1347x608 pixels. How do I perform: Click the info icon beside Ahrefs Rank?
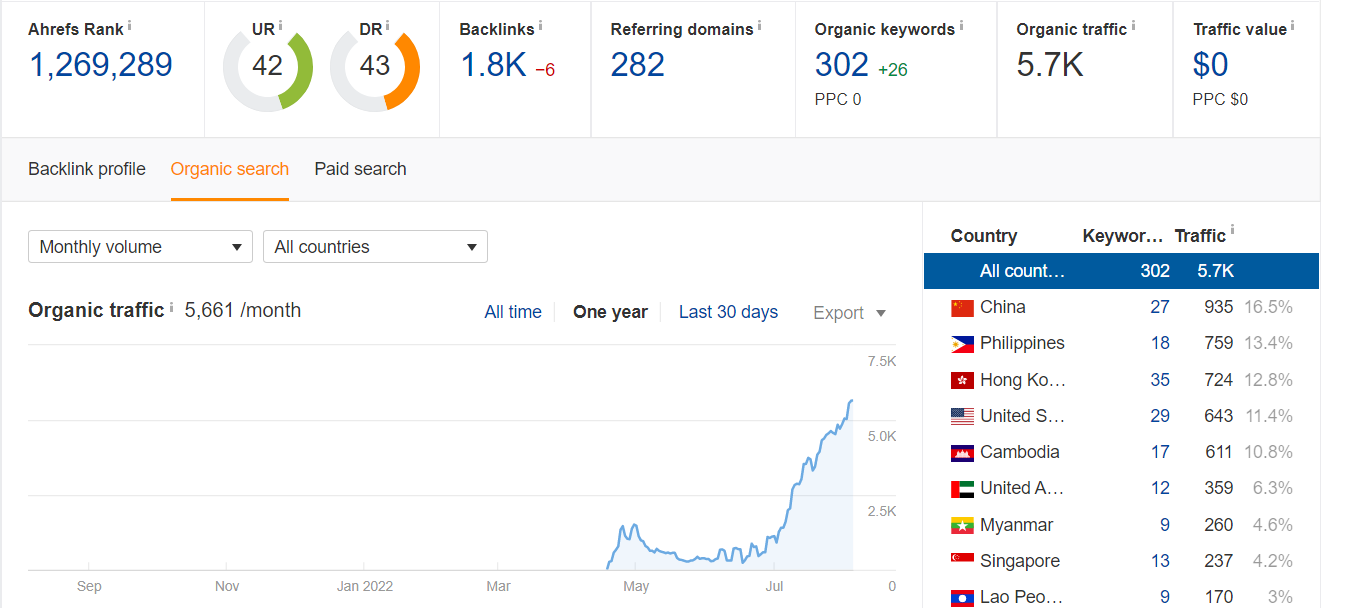(130, 24)
